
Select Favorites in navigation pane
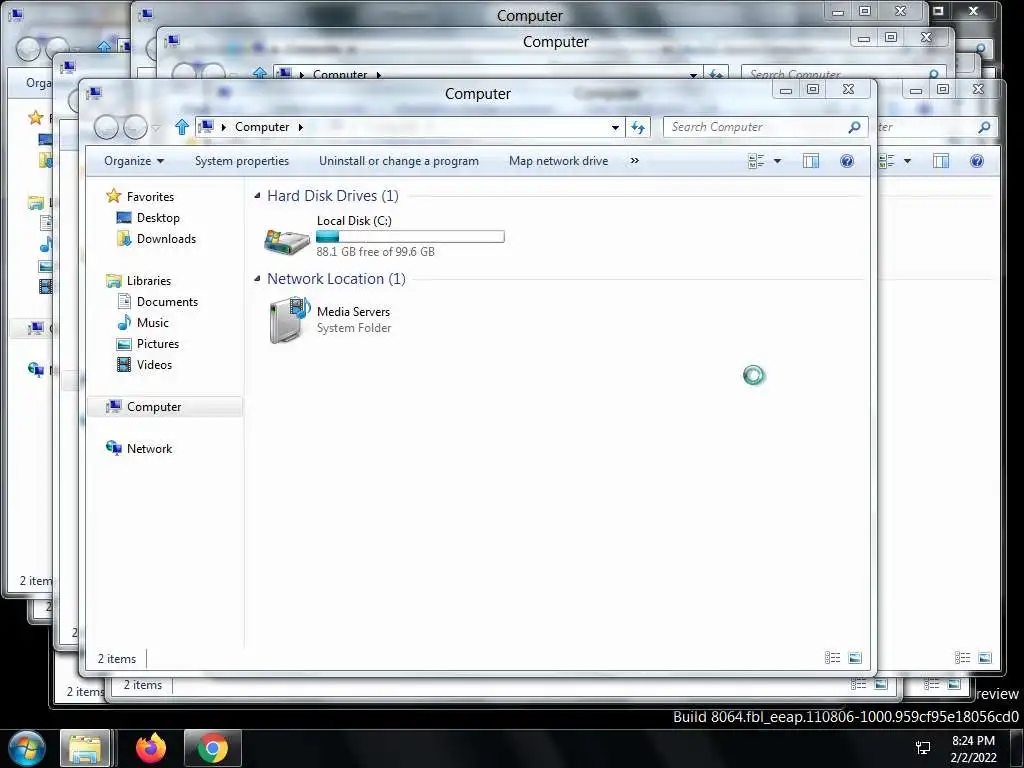pos(150,197)
